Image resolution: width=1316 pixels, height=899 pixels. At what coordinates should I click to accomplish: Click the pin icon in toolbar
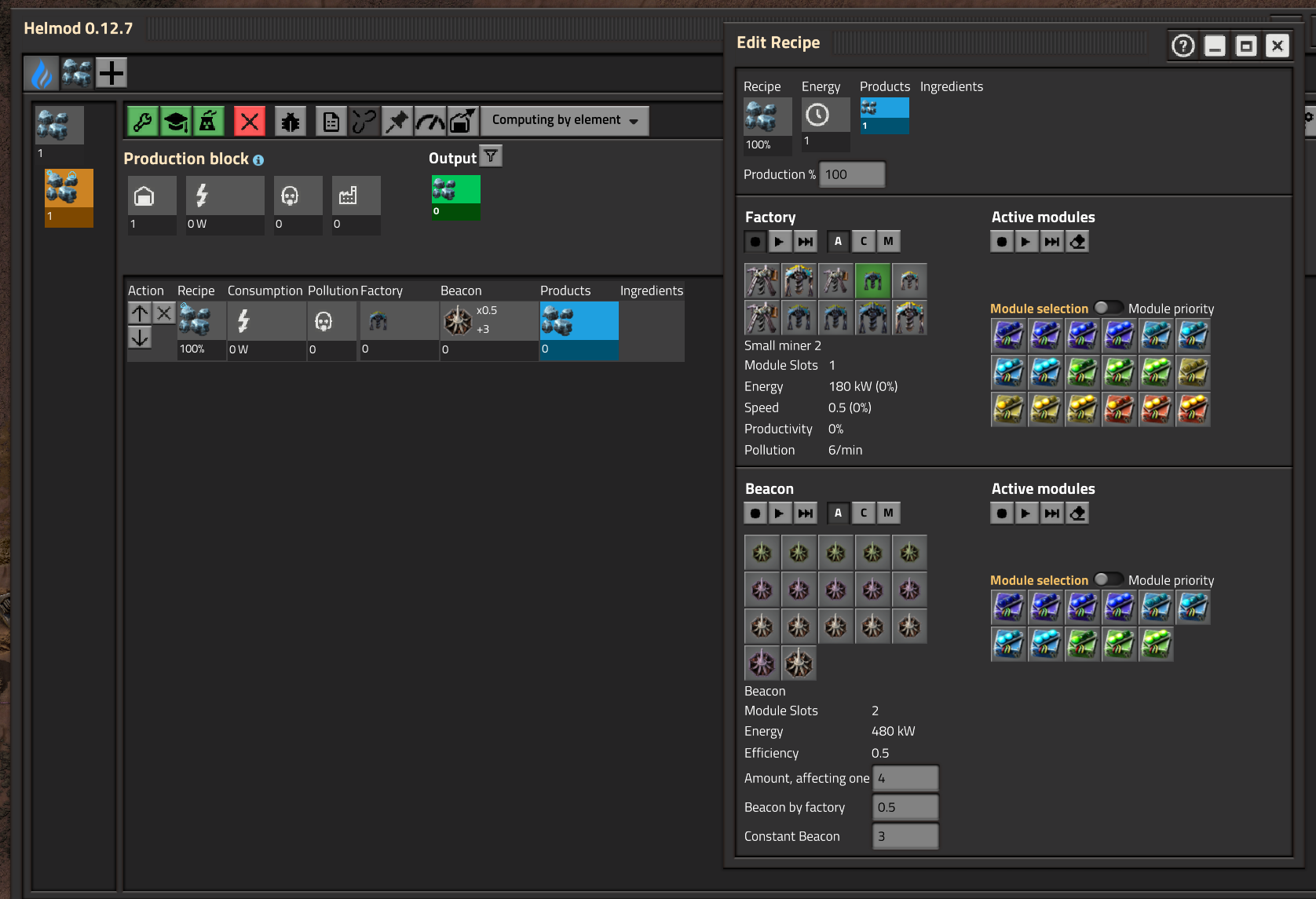pyautogui.click(x=397, y=122)
